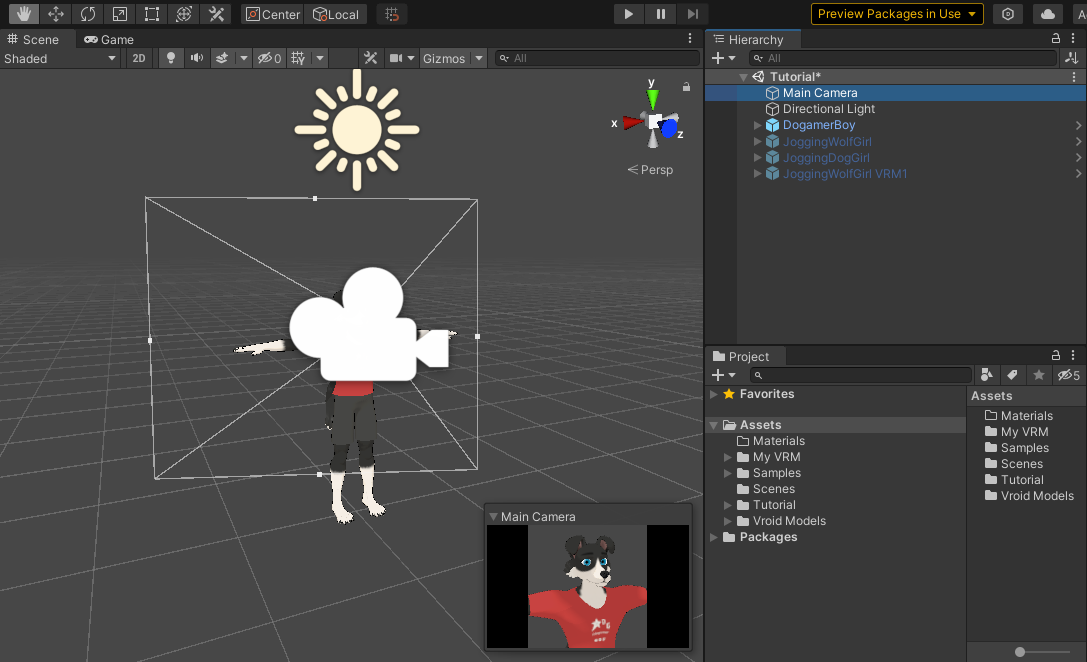Toggle hidden packages visibility in Project
Screen dimensions: 1087x662
point(1068,375)
